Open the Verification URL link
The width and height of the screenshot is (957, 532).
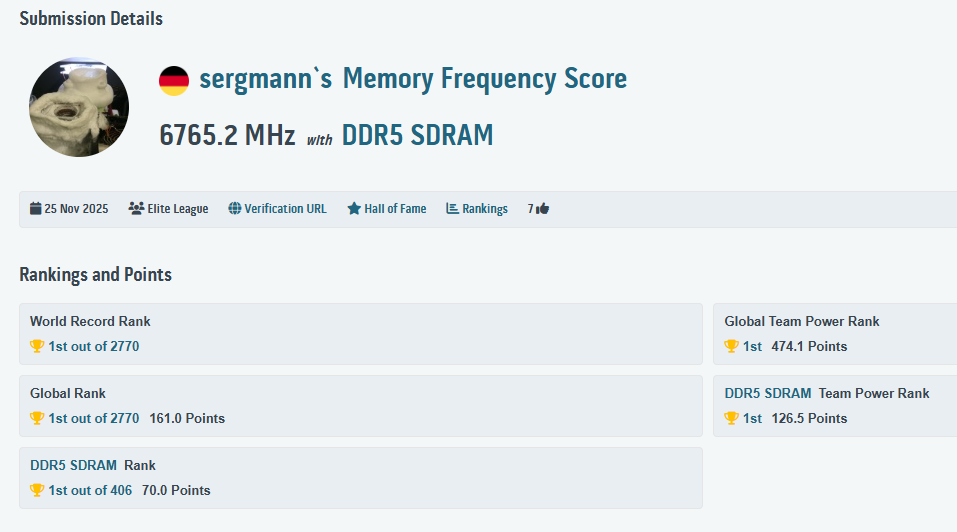[x=285, y=209]
